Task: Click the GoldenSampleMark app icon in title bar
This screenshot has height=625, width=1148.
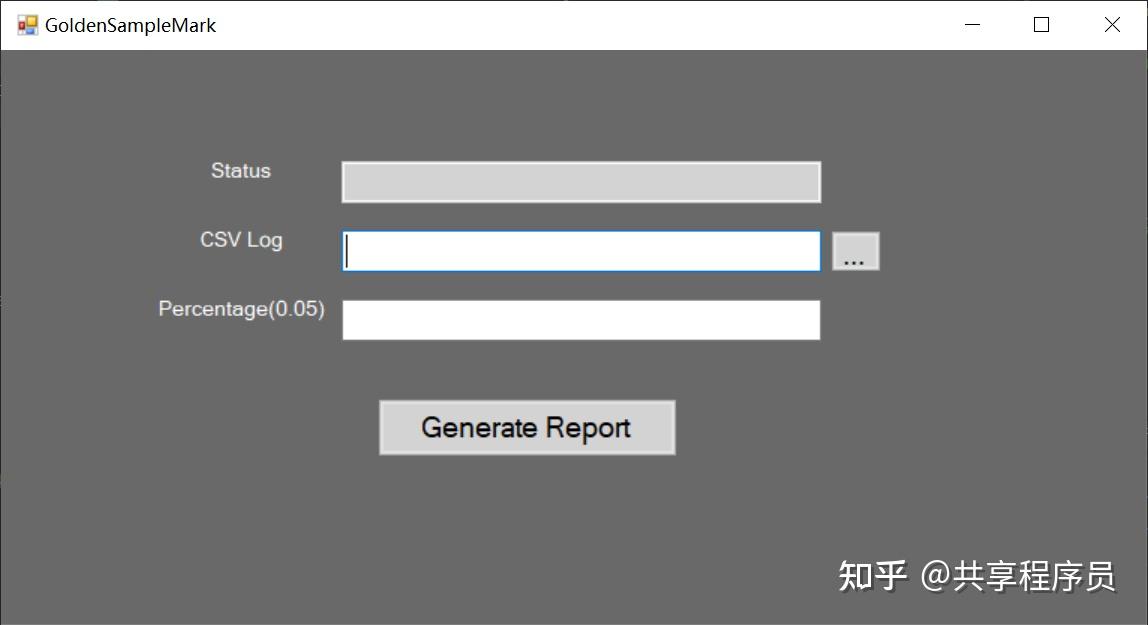Action: point(27,25)
